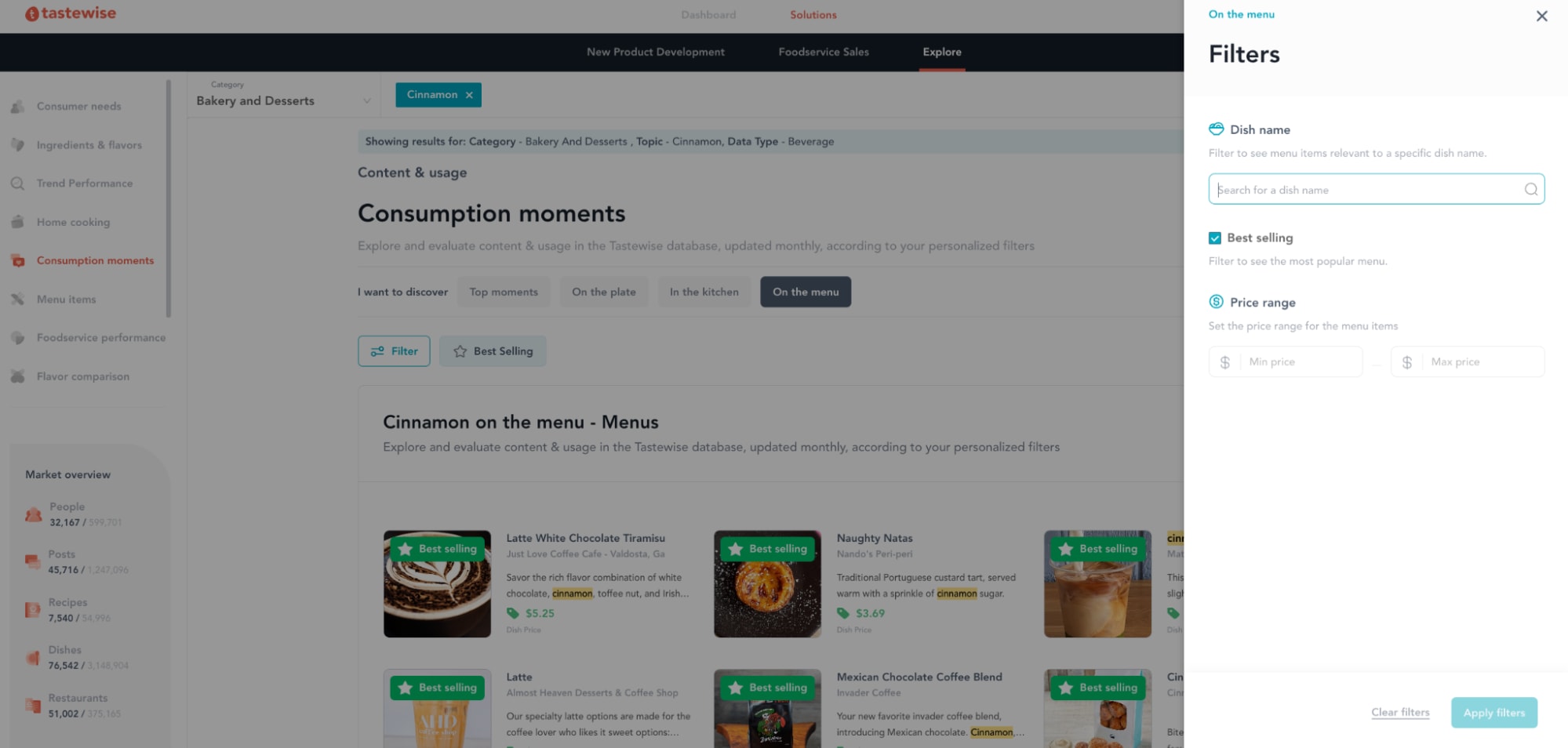The height and width of the screenshot is (748, 1568).
Task: Remove the Cinnamon topic chip
Action: [469, 95]
